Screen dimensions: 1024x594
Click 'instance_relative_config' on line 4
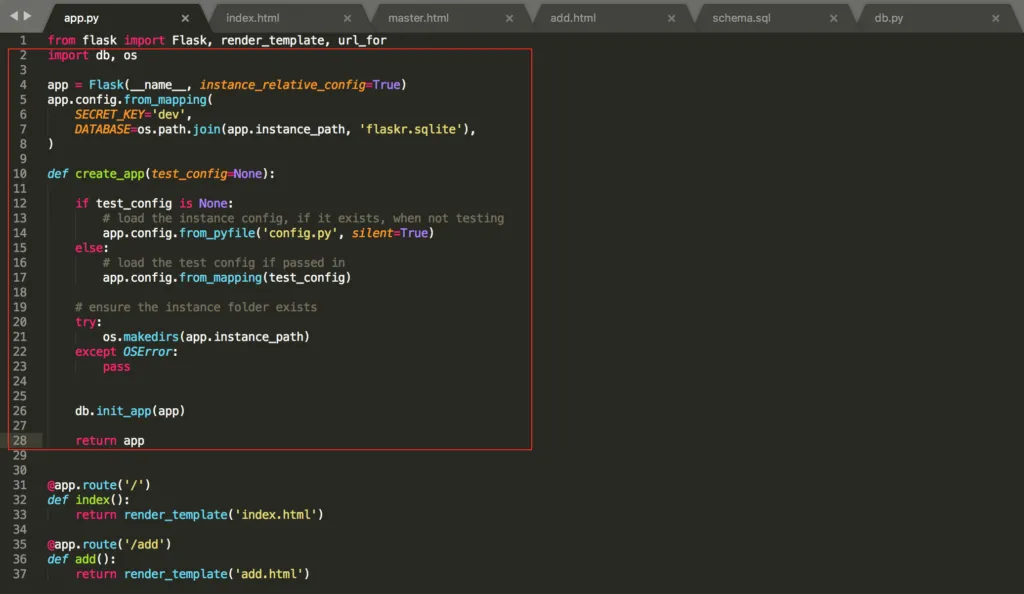[282, 85]
